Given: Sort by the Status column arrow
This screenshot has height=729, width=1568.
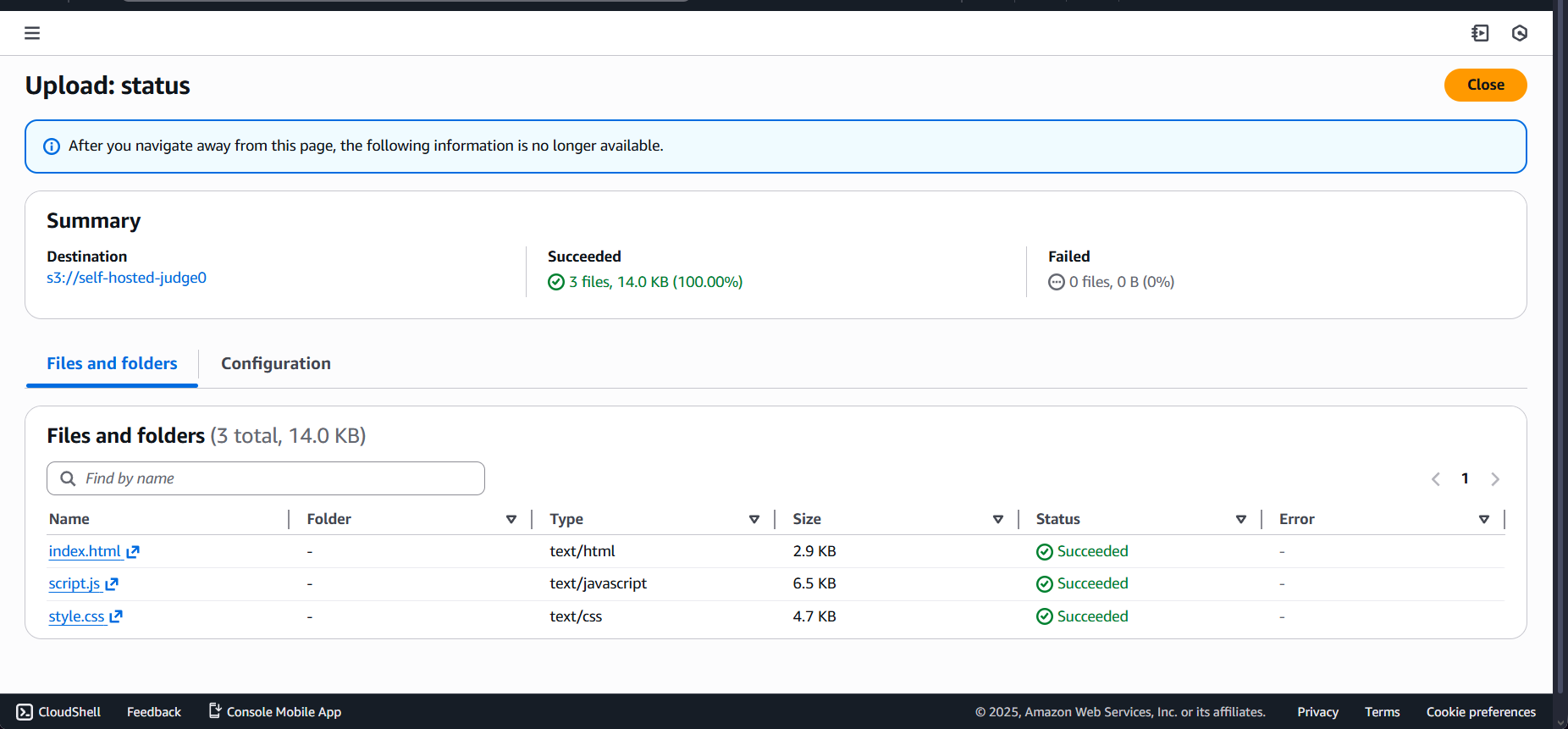Looking at the screenshot, I should (1241, 519).
